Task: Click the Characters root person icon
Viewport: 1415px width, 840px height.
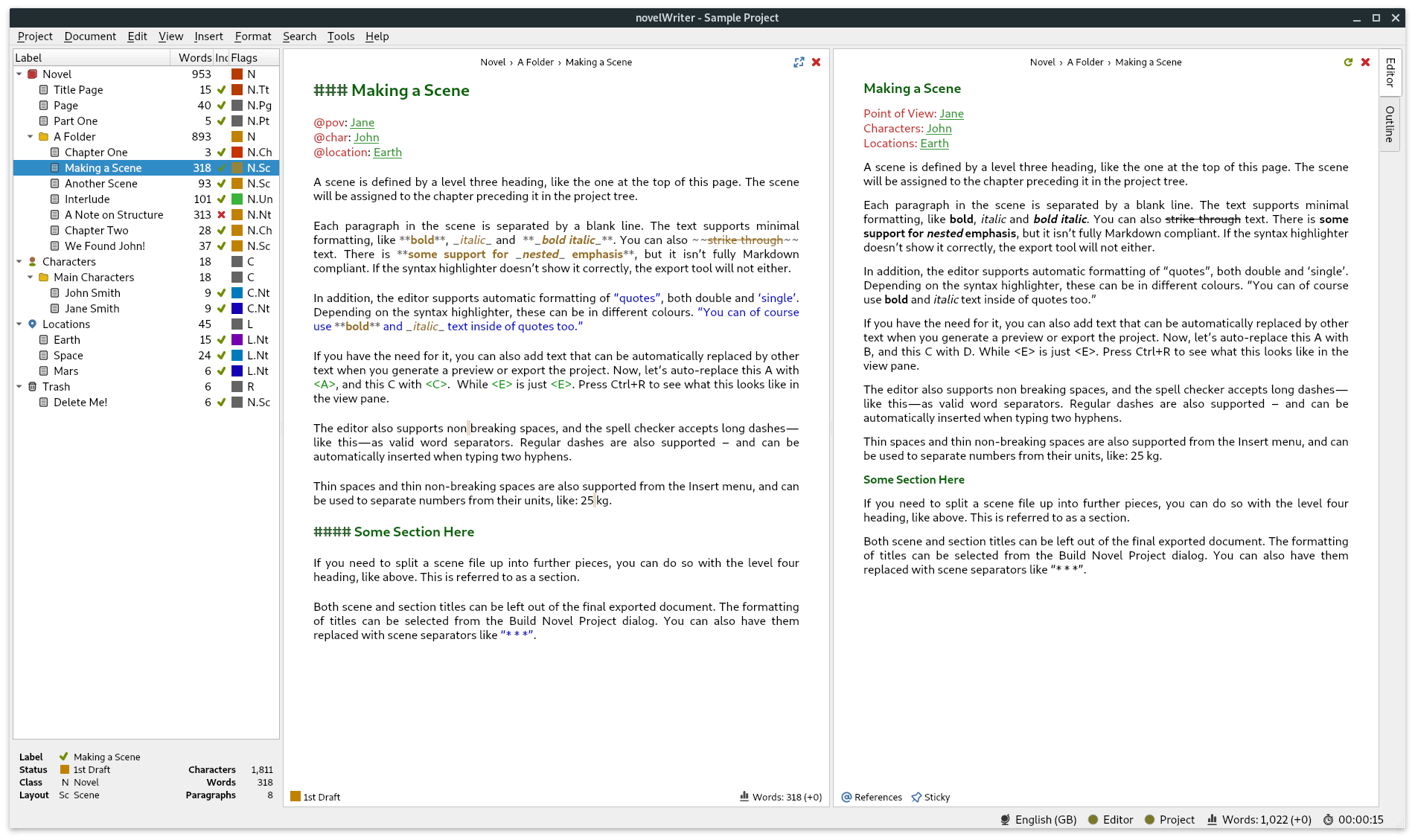Action: 33,262
